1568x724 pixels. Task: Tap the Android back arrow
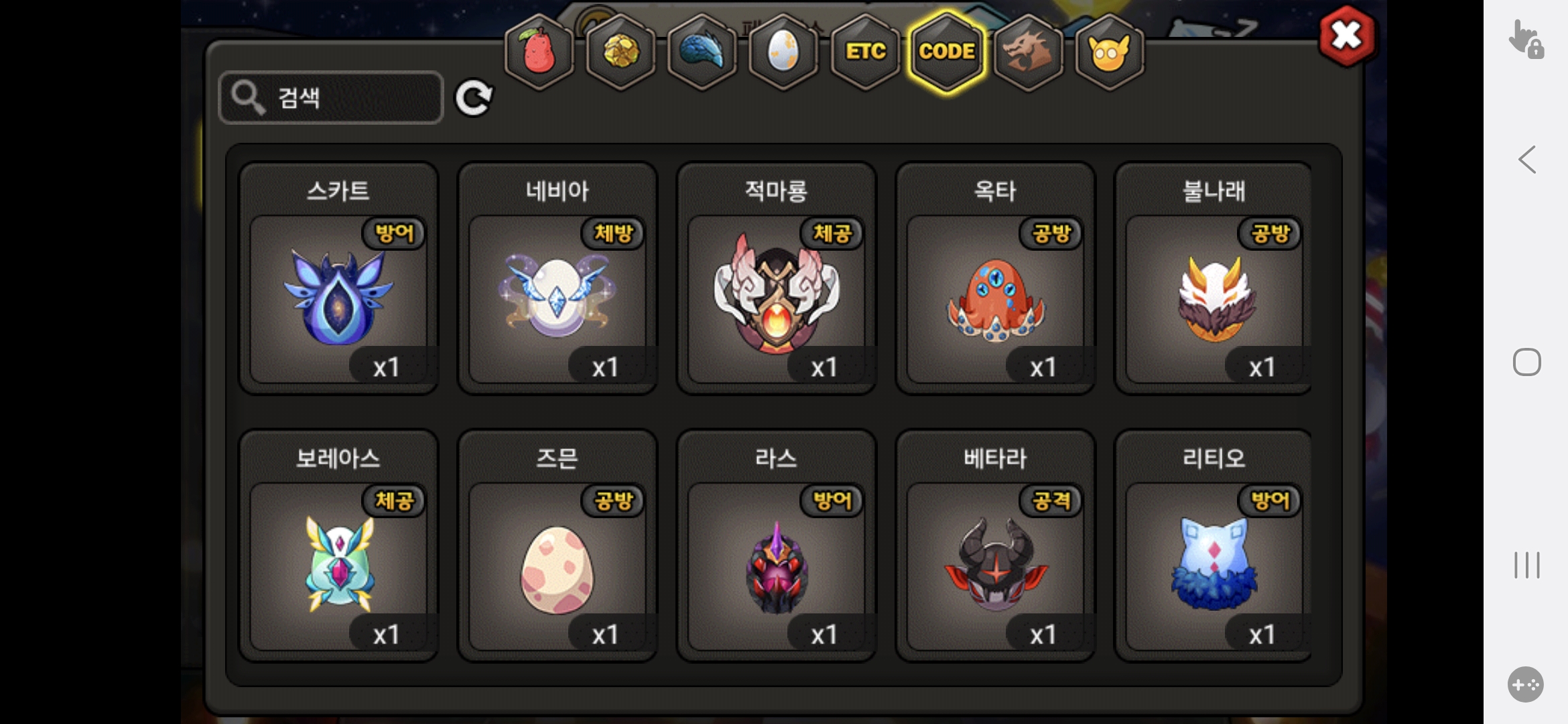[1527, 160]
